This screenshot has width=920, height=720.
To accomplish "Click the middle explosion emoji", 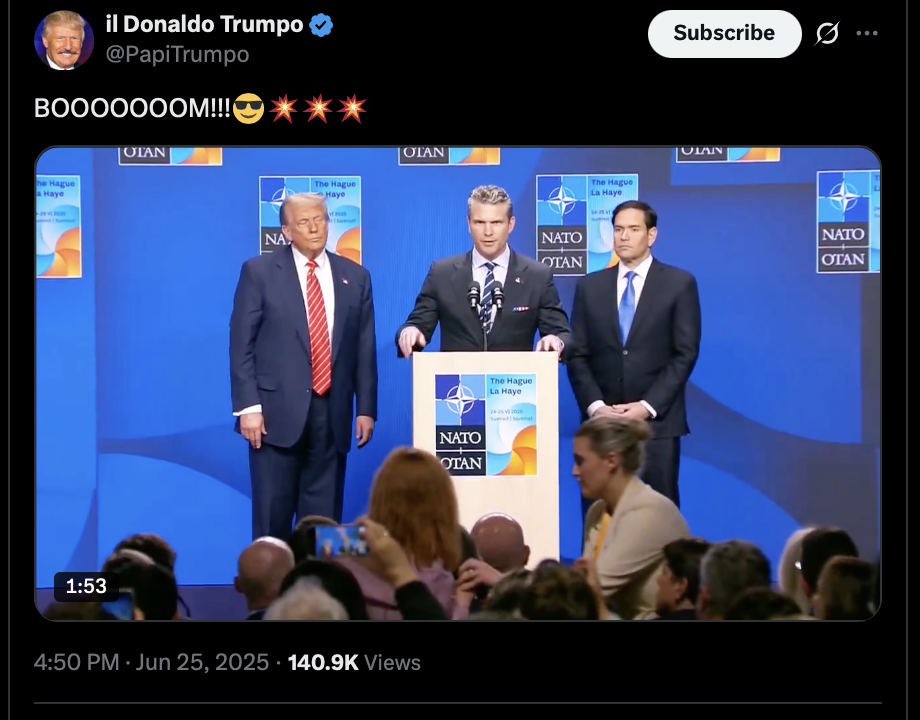I will point(318,109).
